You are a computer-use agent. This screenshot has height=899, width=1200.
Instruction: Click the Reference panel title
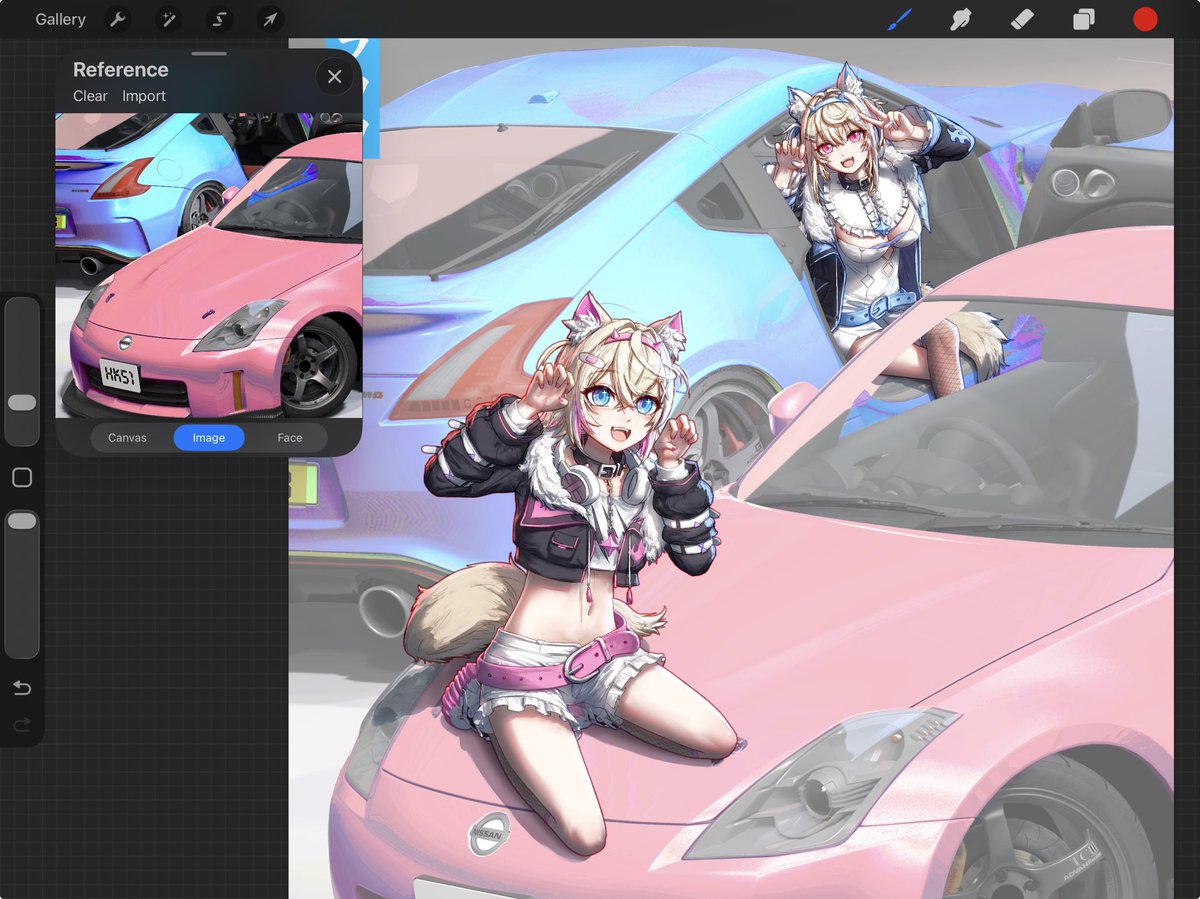click(x=121, y=70)
